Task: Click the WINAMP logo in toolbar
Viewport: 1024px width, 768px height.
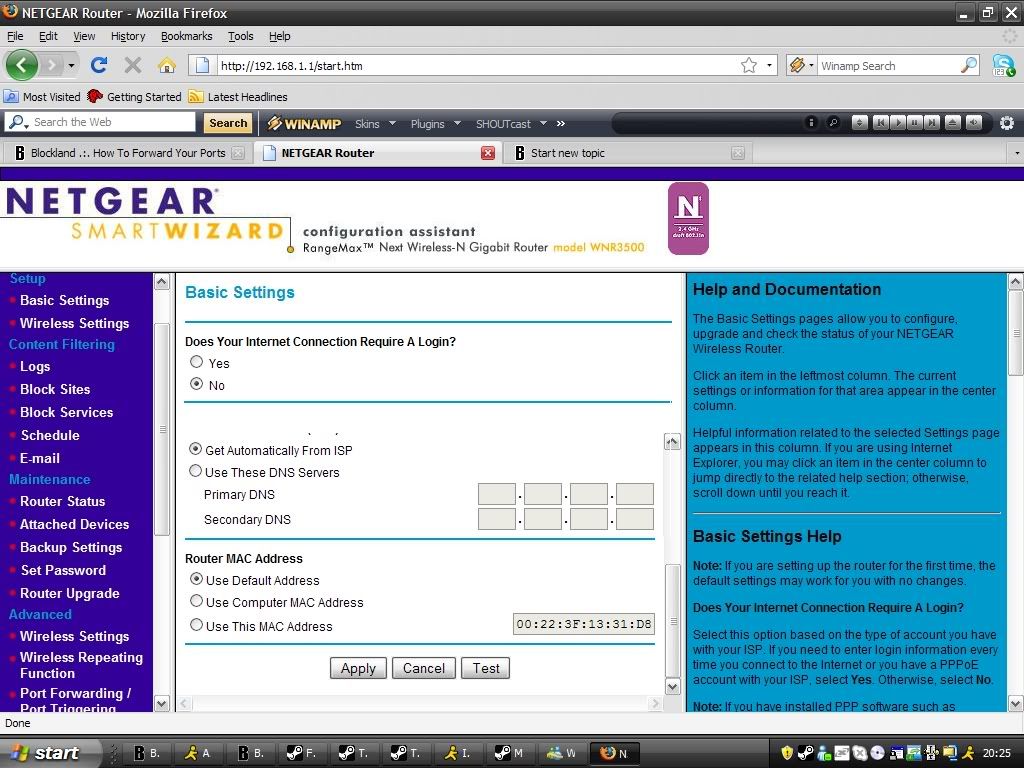Action: pyautogui.click(x=304, y=123)
